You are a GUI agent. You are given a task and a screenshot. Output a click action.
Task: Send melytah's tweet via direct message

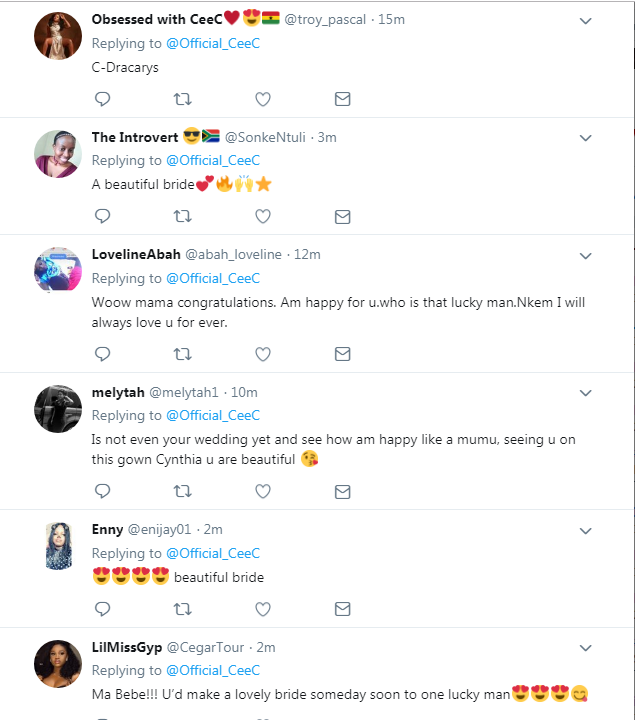coord(342,491)
